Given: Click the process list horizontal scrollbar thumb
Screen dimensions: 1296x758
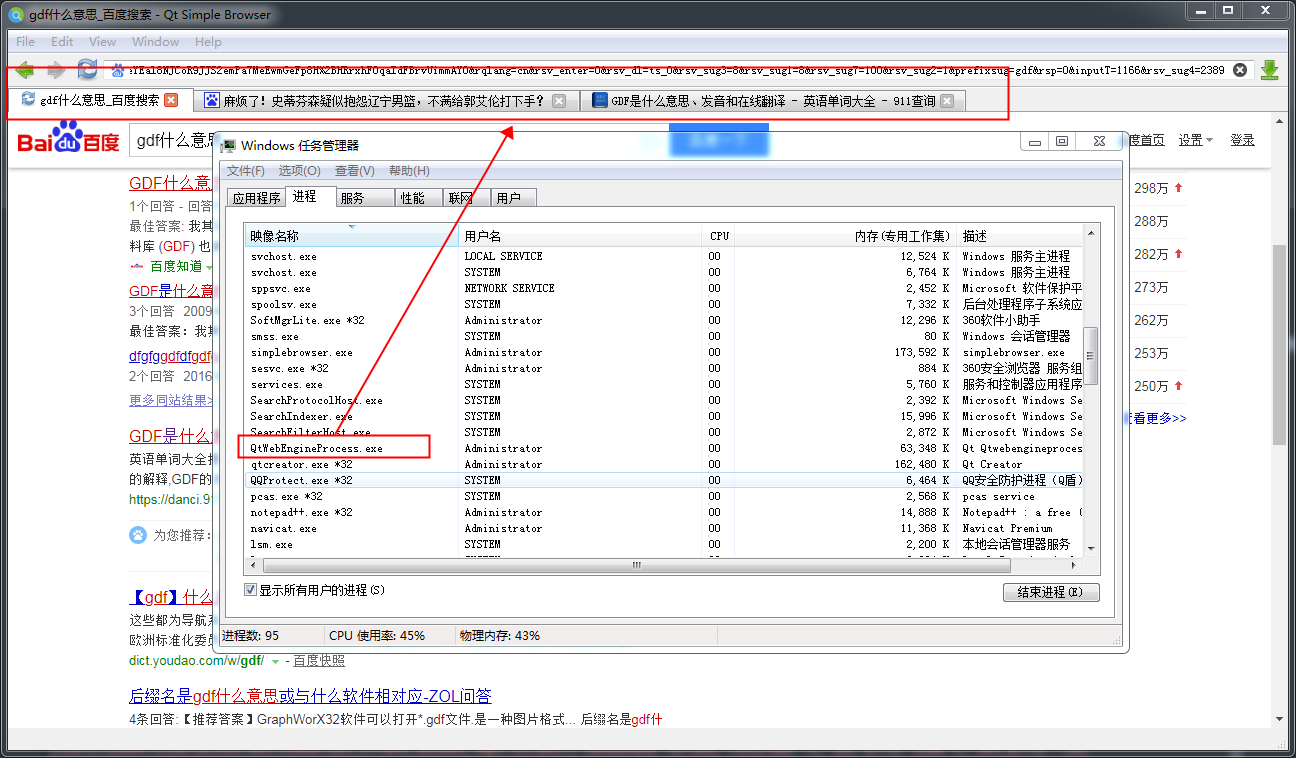Looking at the screenshot, I should 635,565.
